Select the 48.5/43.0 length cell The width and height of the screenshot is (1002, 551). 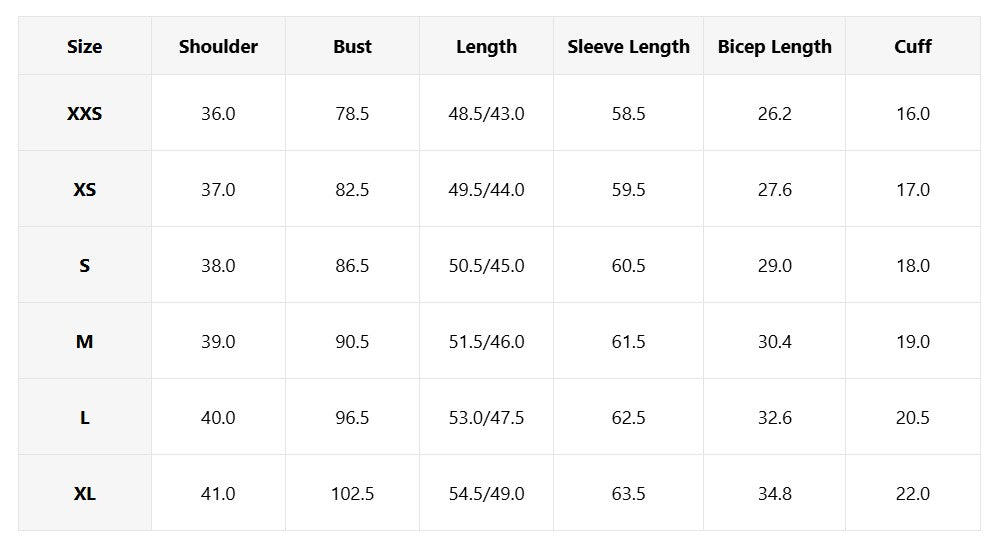tap(486, 114)
